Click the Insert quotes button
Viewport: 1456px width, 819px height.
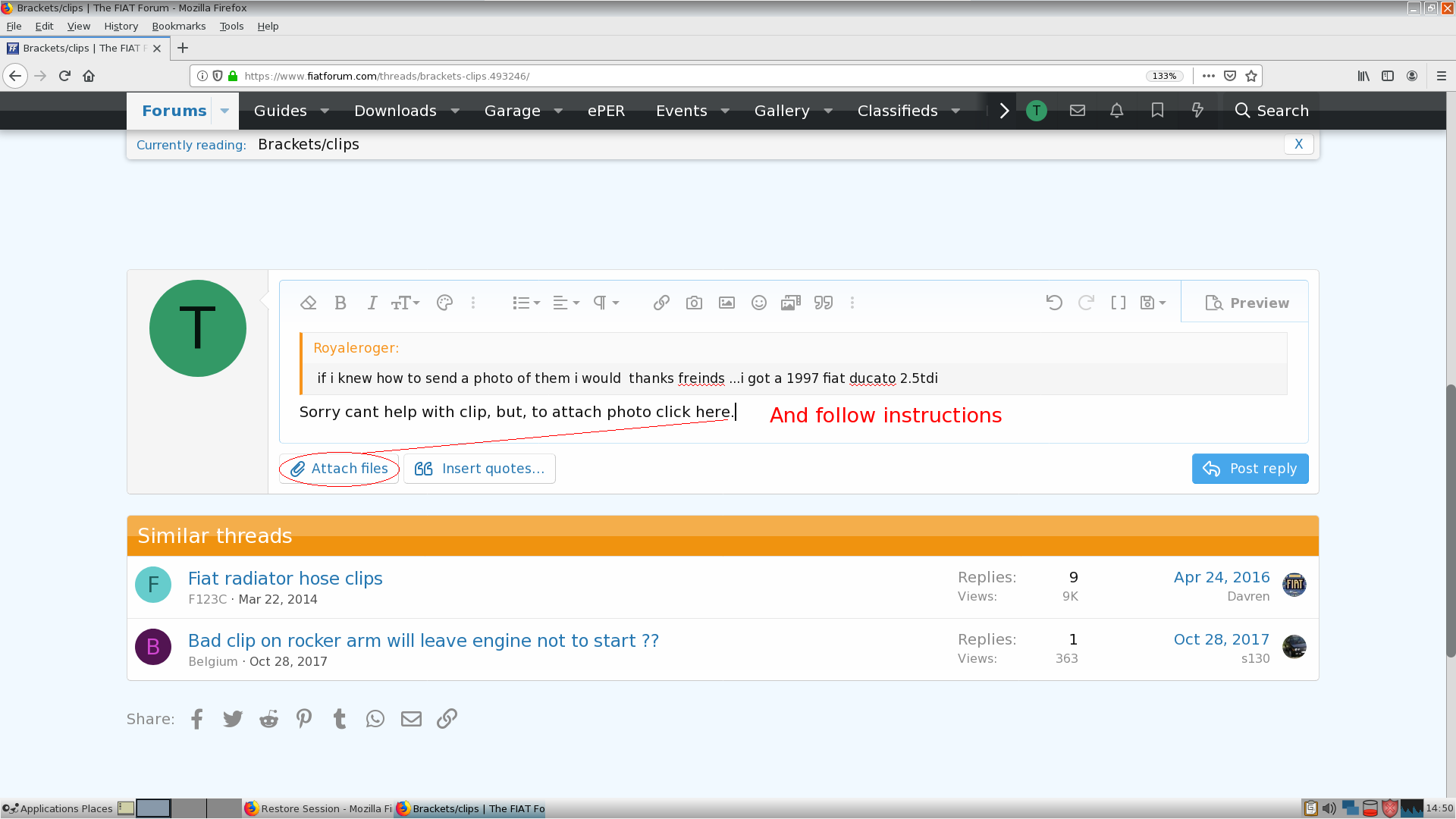click(479, 469)
